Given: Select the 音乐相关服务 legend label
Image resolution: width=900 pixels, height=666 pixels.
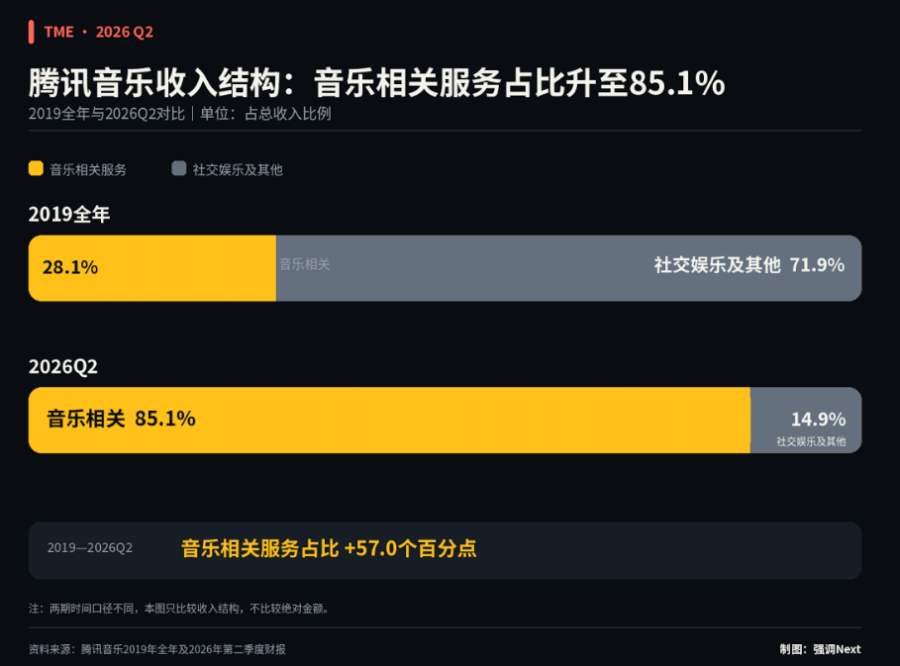Looking at the screenshot, I should [x=88, y=169].
